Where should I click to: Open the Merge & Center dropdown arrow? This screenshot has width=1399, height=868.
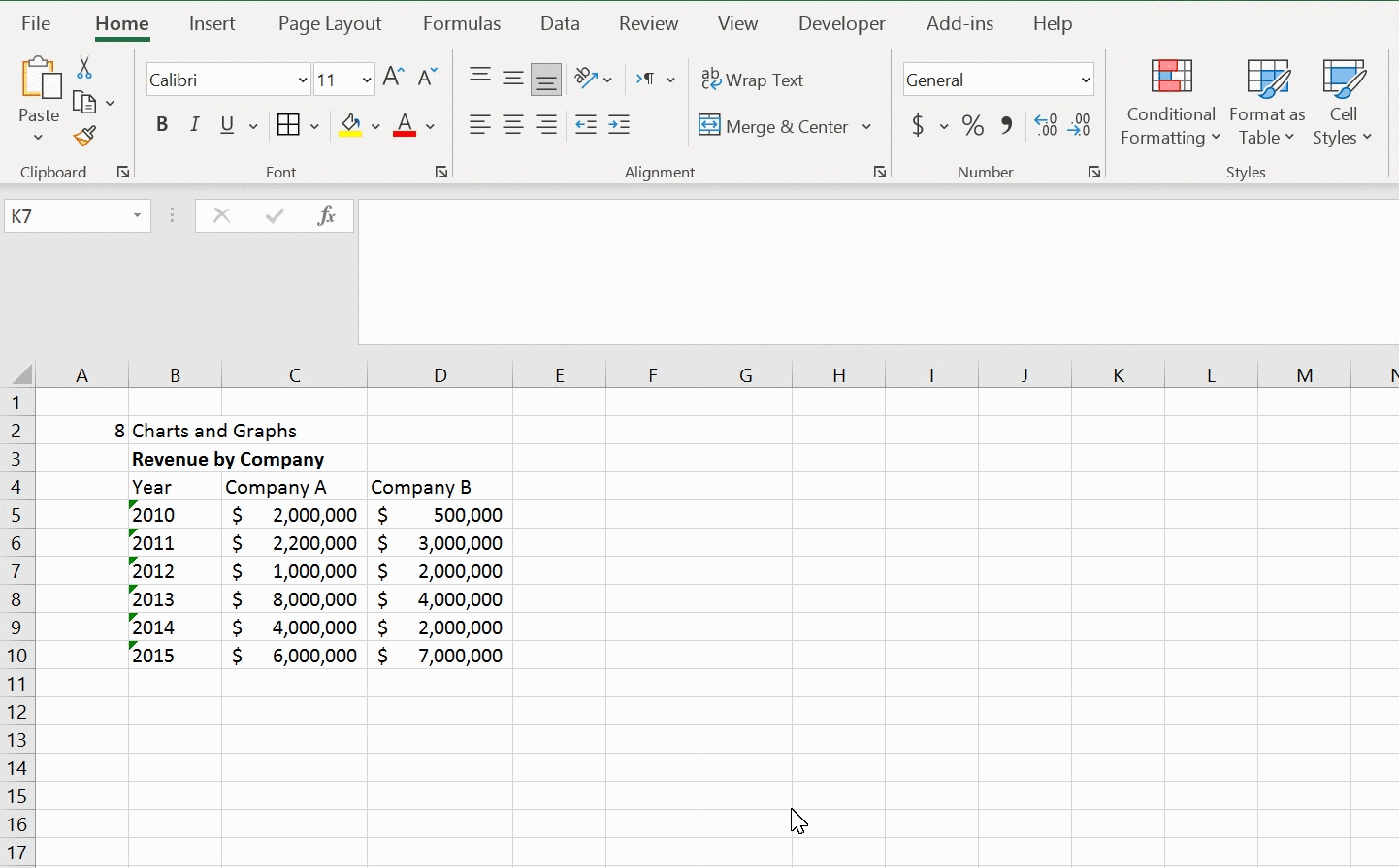tap(866, 126)
